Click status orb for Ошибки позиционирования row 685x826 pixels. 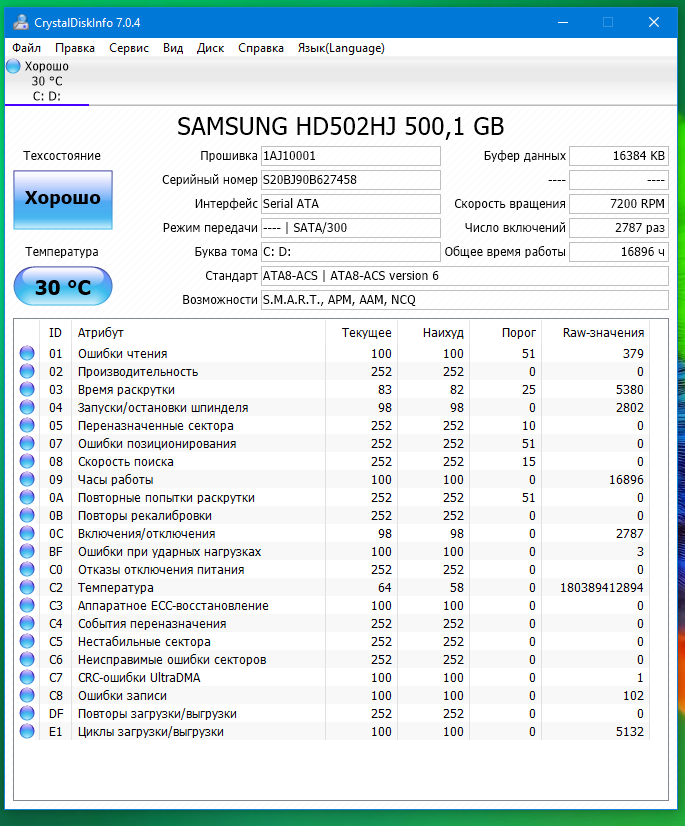27,444
